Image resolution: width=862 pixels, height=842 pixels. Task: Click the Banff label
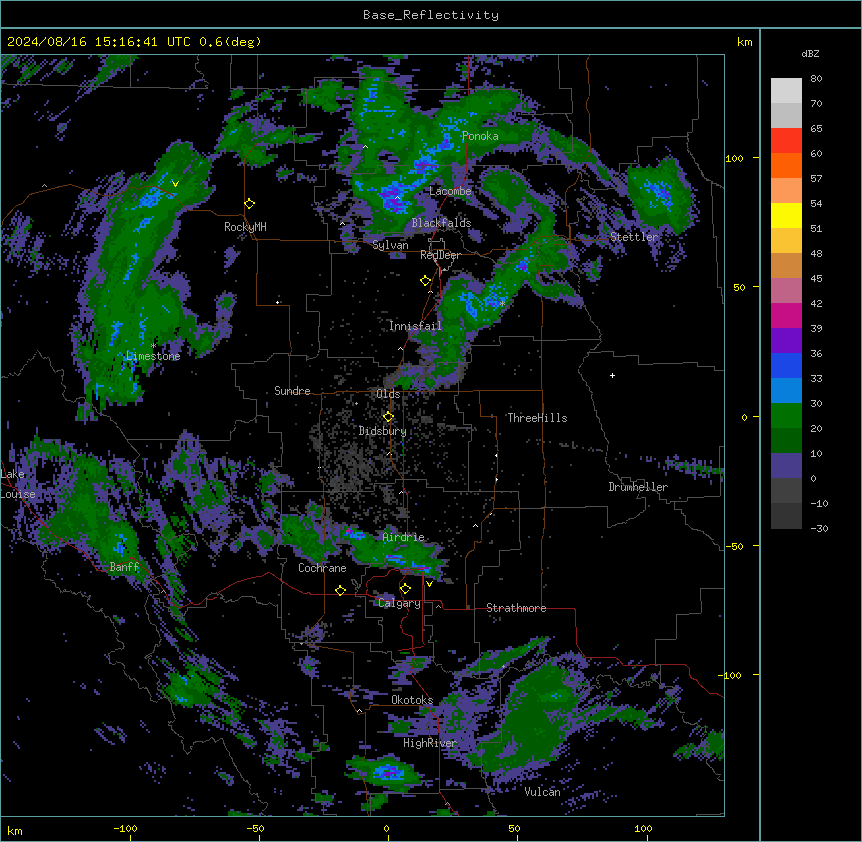pos(124,567)
